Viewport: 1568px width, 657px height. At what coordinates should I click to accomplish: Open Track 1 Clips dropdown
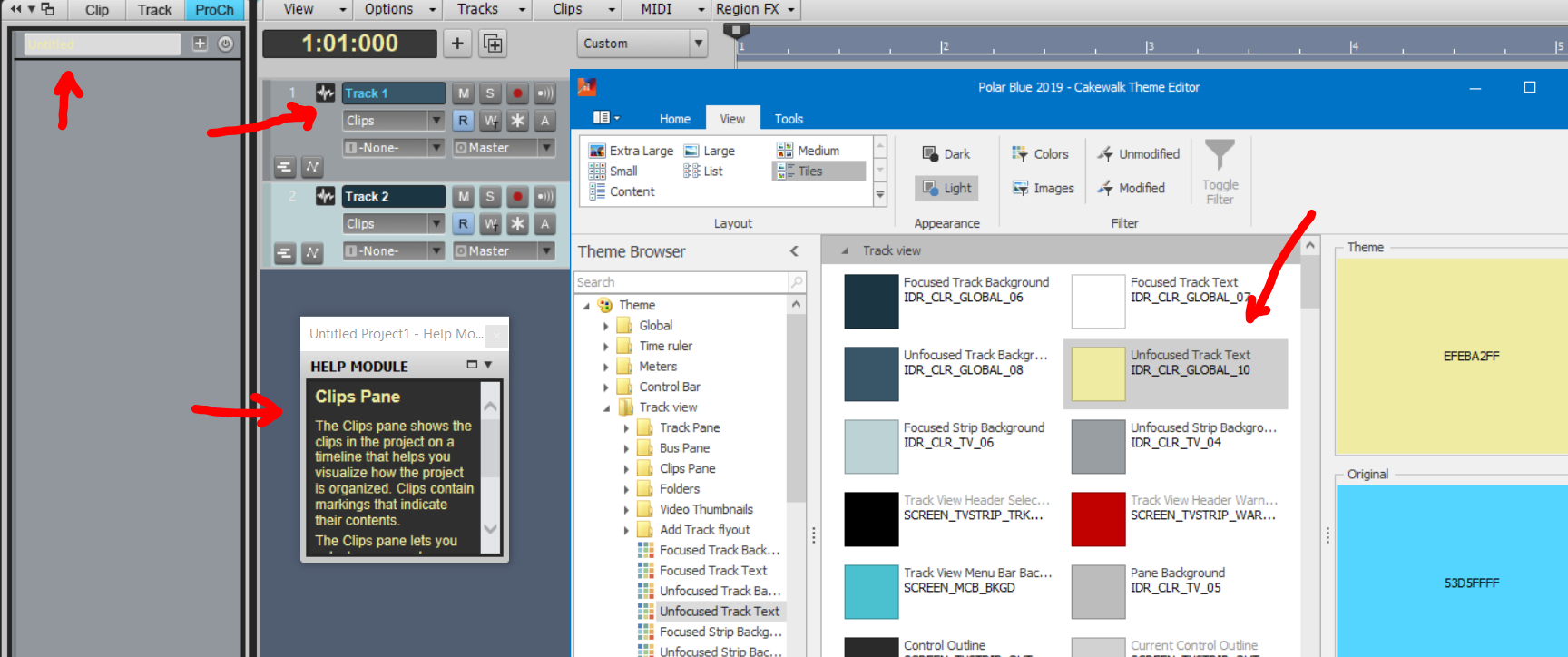[x=393, y=121]
